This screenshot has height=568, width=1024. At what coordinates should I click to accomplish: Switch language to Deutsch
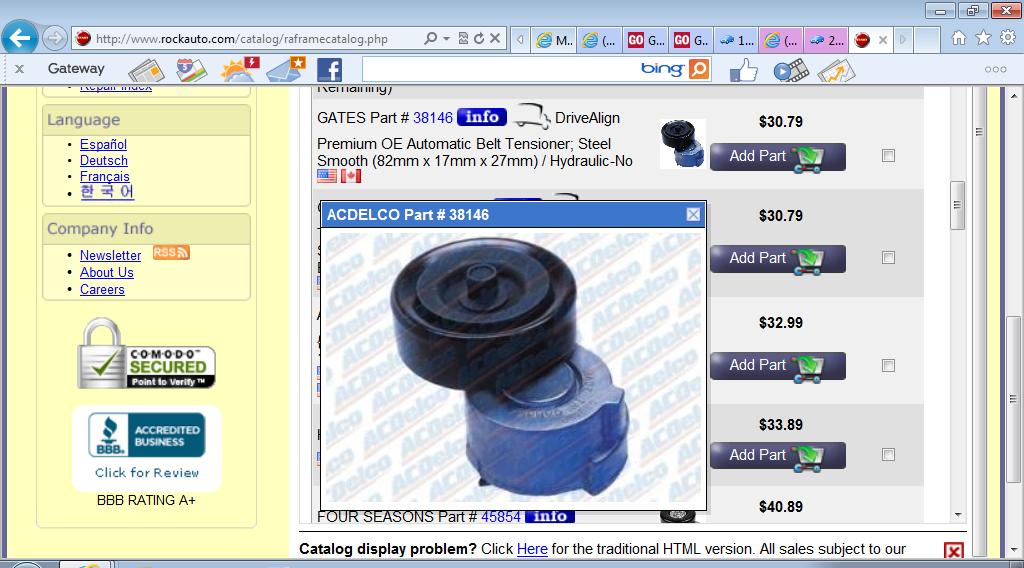click(104, 161)
